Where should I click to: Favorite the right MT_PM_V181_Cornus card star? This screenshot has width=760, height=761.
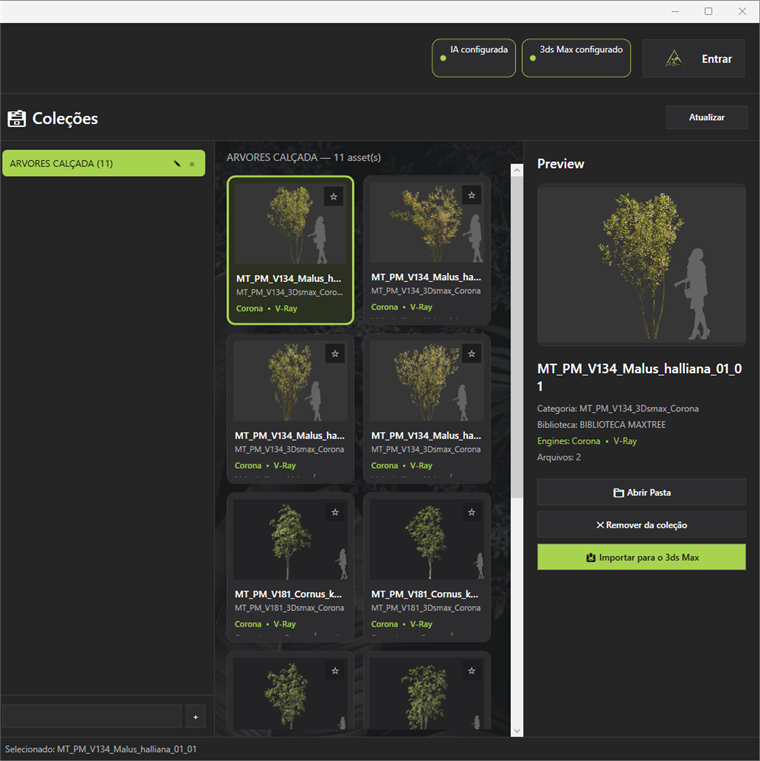[x=471, y=512]
